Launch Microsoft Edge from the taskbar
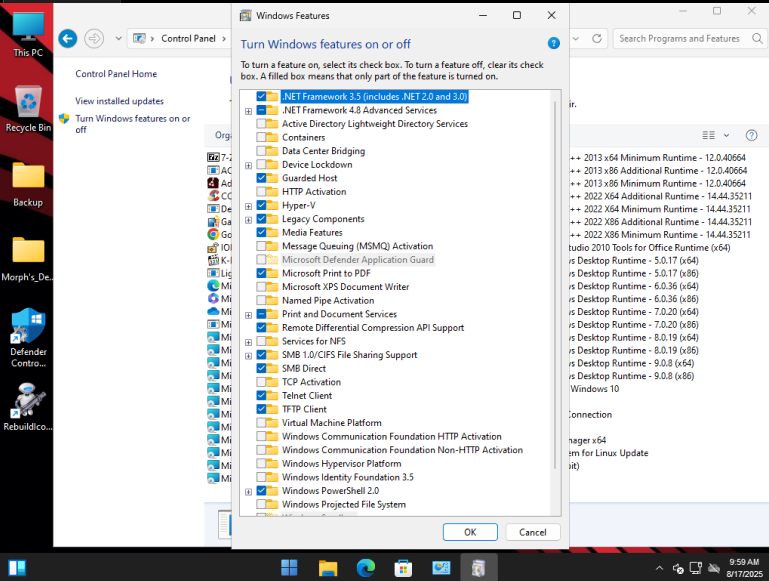This screenshot has width=769, height=581. click(365, 568)
